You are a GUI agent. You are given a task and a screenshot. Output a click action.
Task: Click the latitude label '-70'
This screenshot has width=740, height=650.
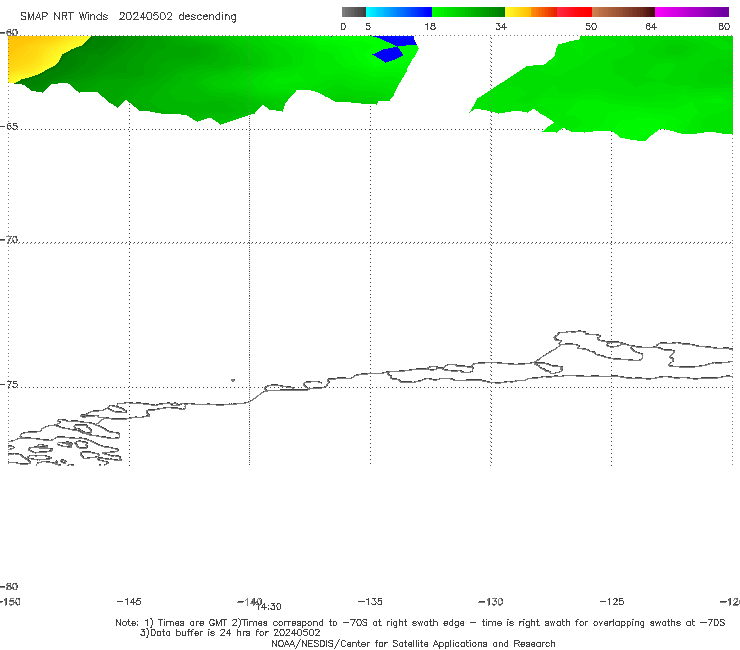(9, 240)
